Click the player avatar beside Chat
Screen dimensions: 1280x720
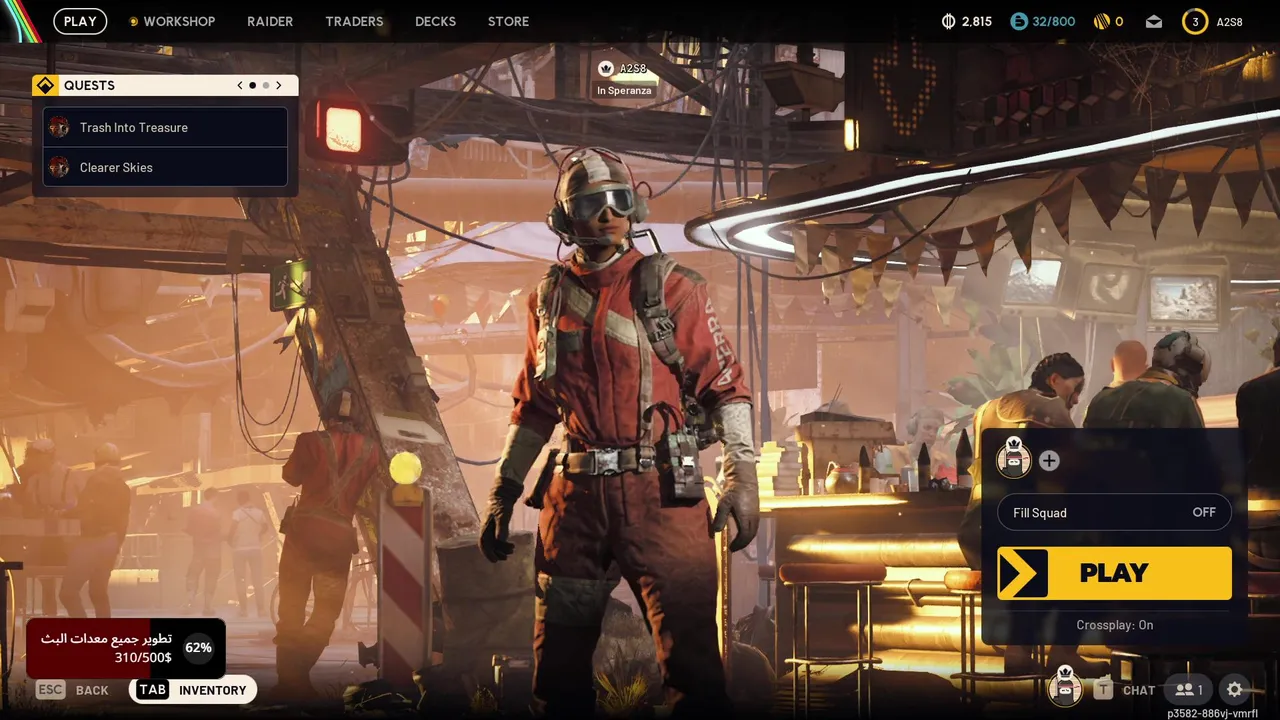pos(1065,687)
